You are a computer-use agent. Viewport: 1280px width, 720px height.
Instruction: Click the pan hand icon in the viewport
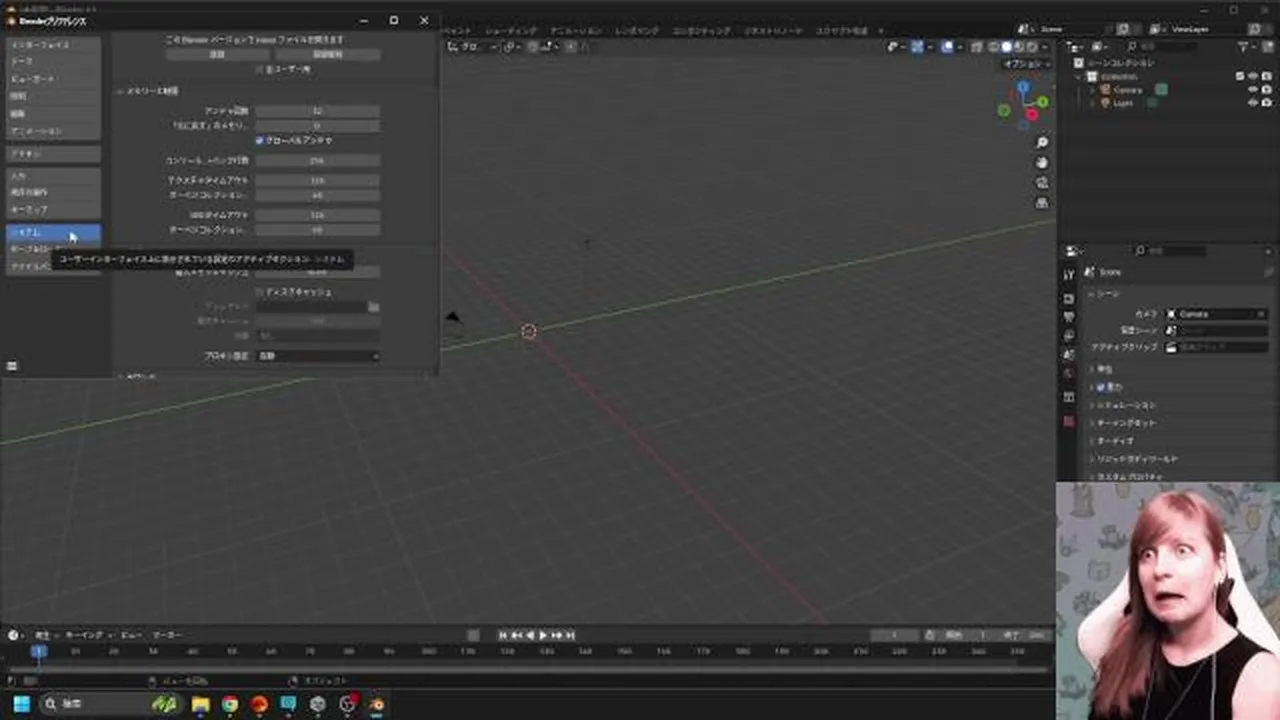click(x=1042, y=163)
